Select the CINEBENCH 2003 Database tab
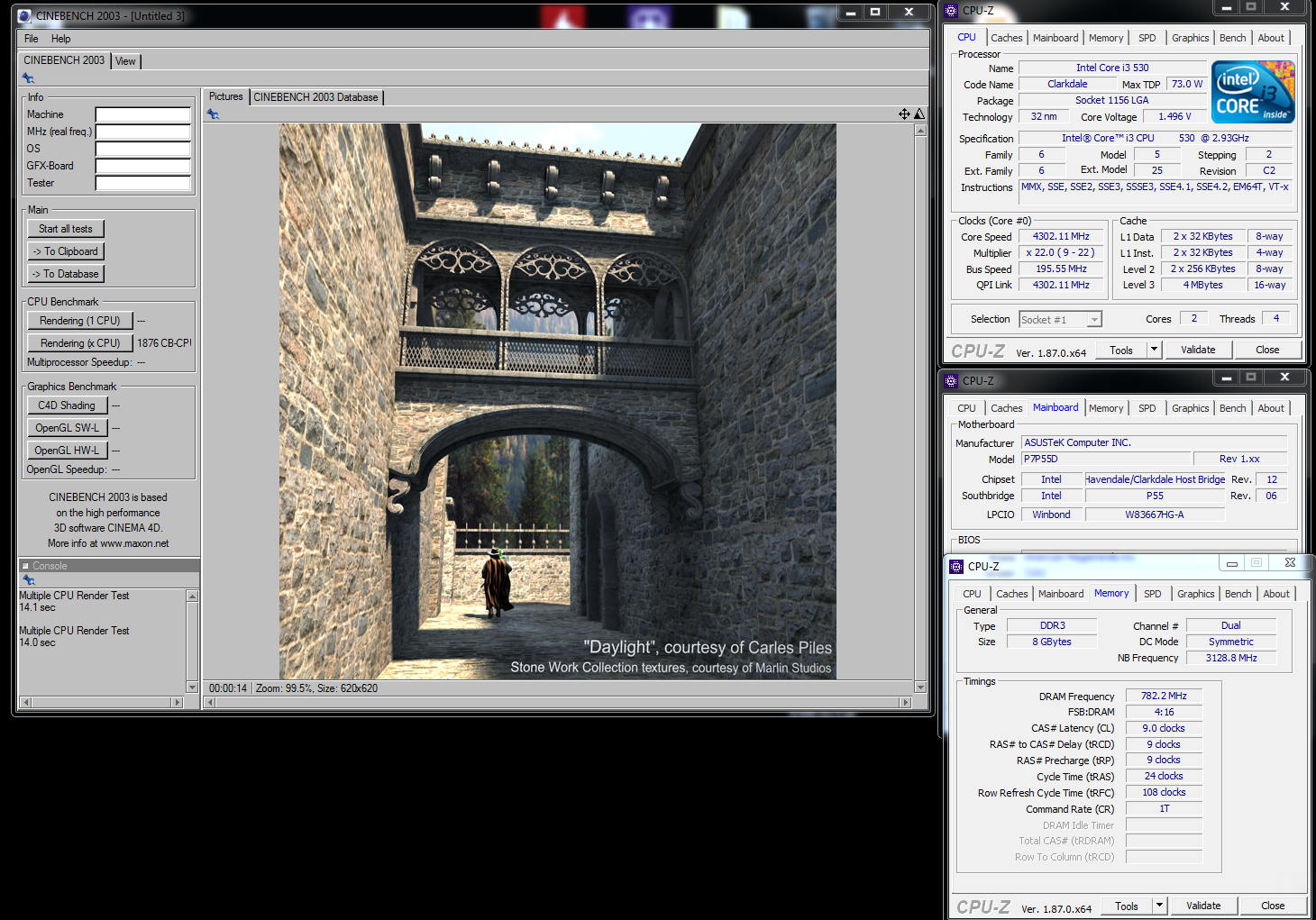 [x=315, y=97]
